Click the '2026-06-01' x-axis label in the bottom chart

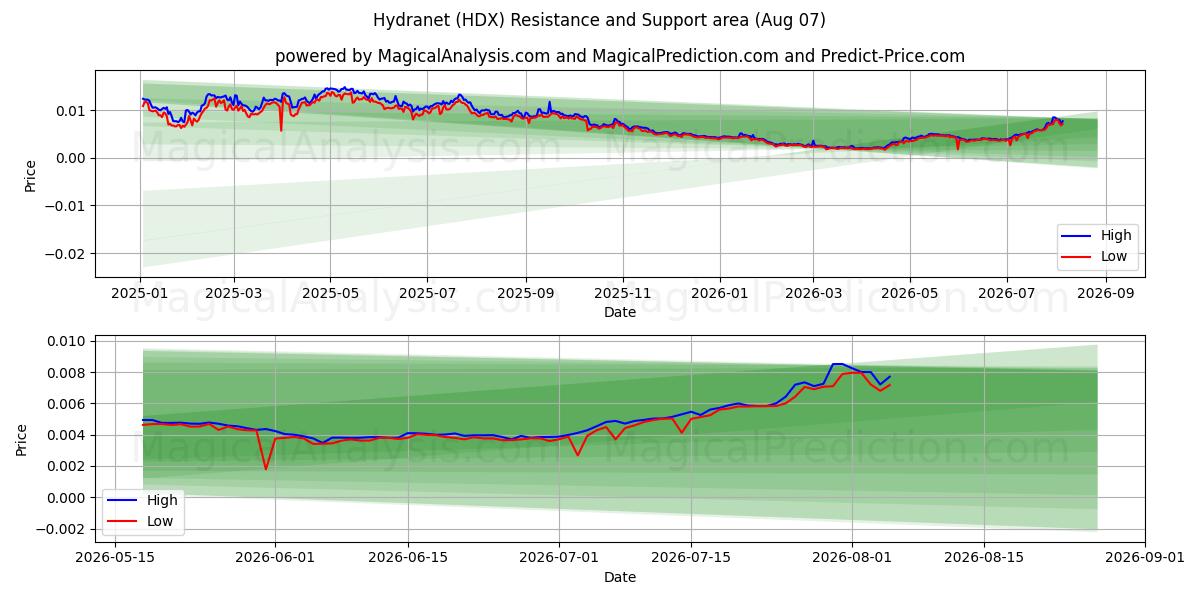[275, 559]
